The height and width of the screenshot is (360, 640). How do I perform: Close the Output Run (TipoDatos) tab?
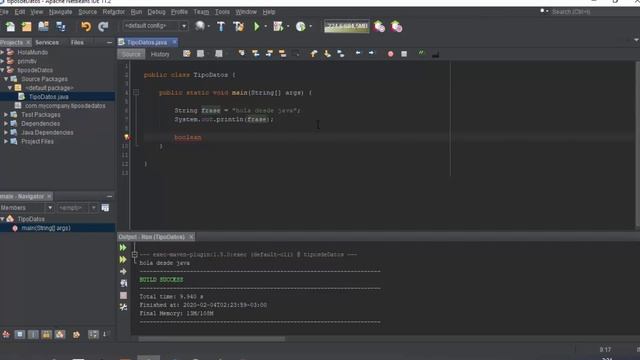pos(191,237)
